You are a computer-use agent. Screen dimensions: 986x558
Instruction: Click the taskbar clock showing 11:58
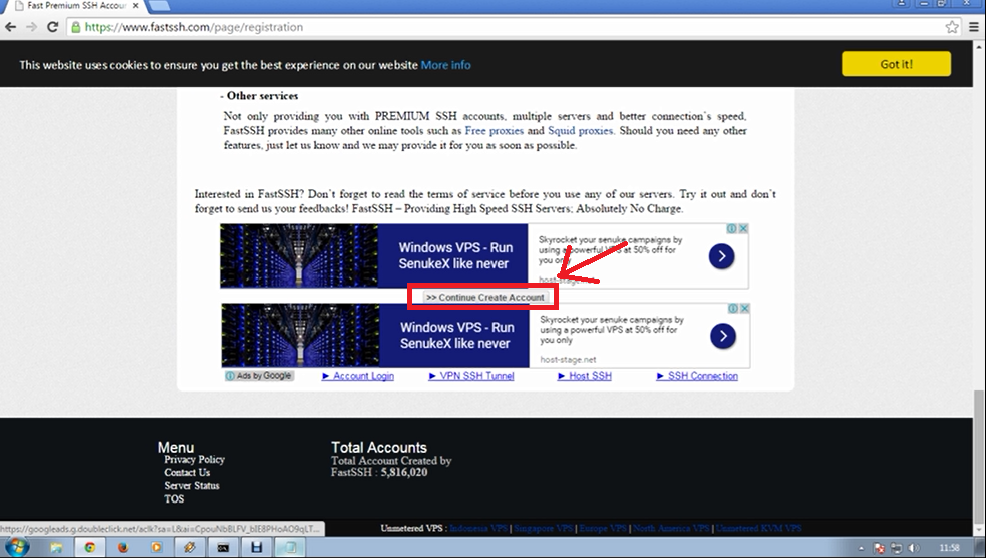949,548
